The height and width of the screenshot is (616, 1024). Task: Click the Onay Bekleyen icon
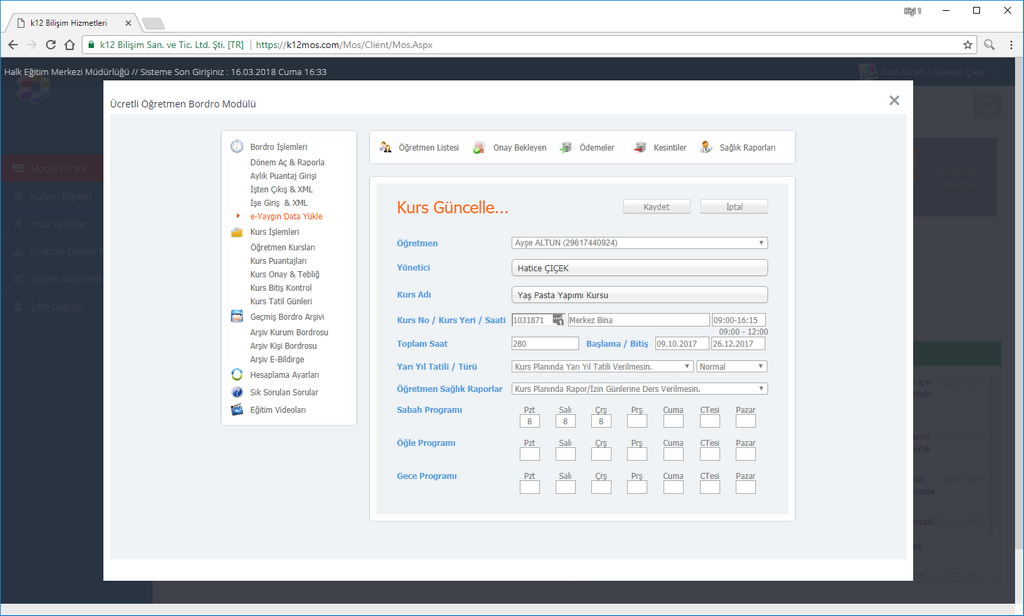coord(479,147)
